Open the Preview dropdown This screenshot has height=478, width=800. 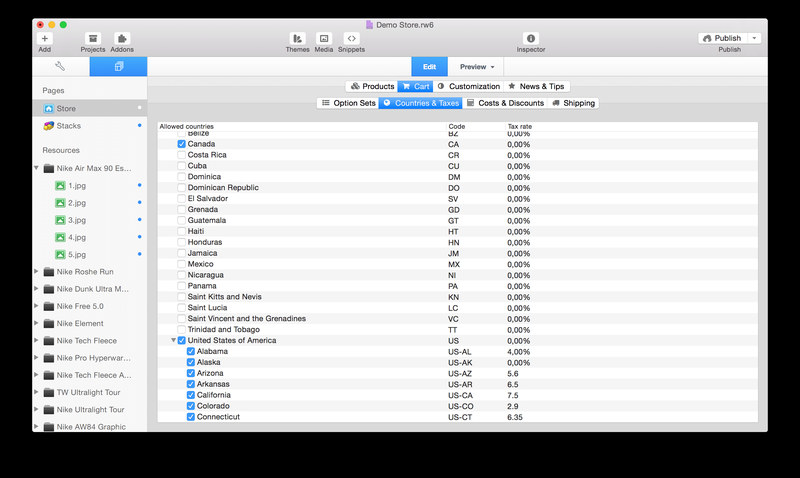(477, 67)
